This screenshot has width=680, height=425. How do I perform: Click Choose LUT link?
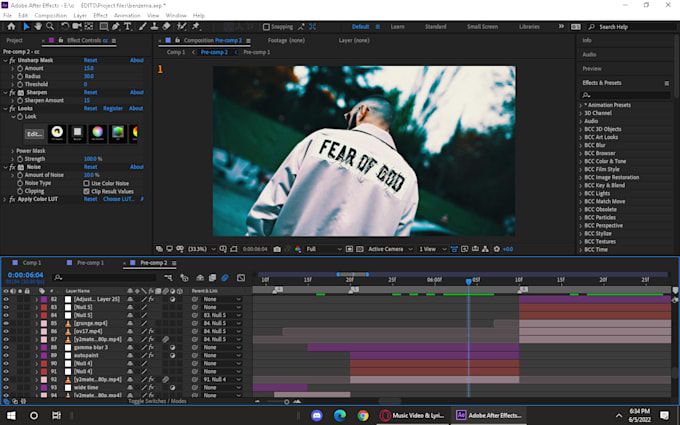118,199
